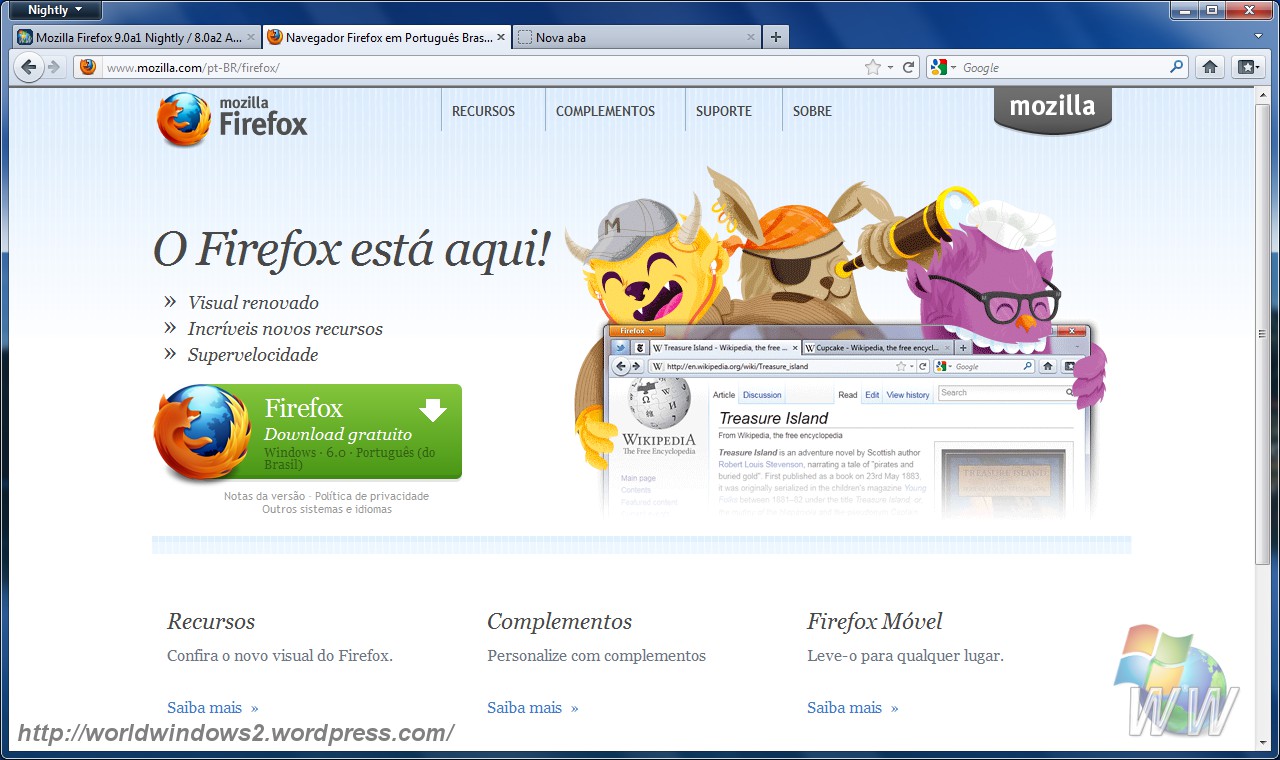Close the Mozilla Firefox 9.0a1 Nightly tab
Viewport: 1280px width, 760px height.
point(250,37)
